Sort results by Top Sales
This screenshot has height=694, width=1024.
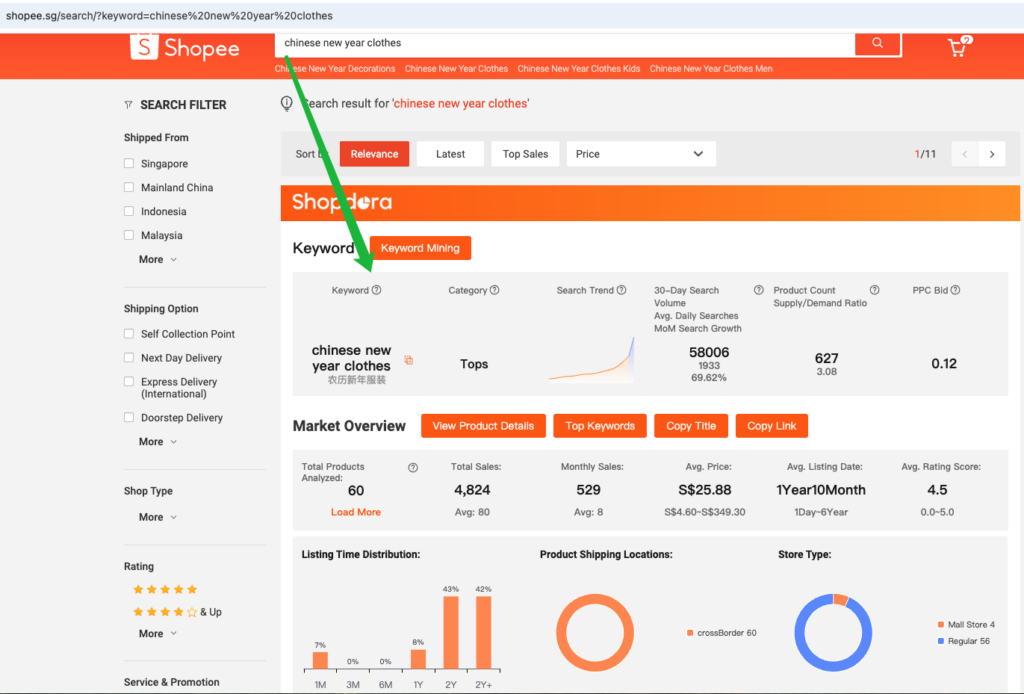[x=525, y=154]
